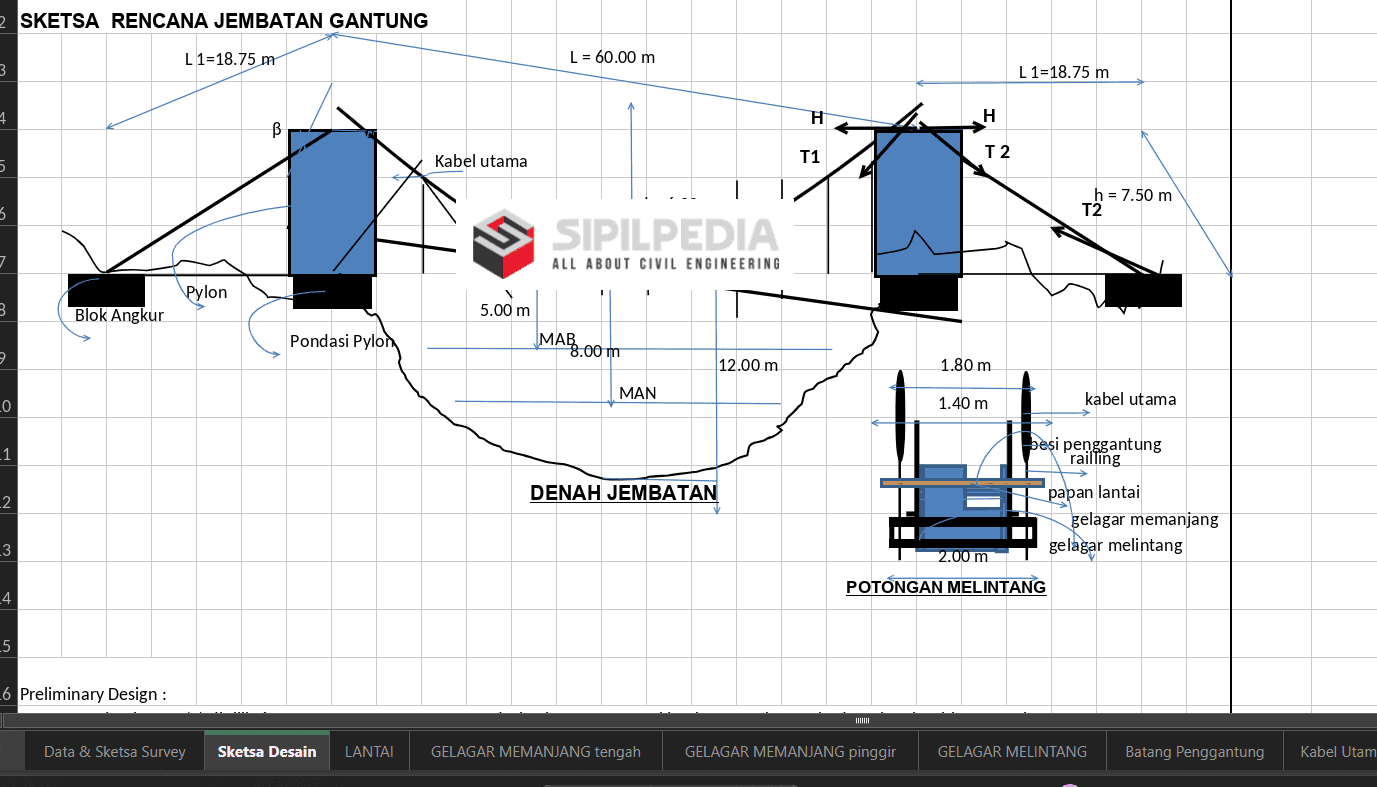Select the Preliminary Design cell
Image resolution: width=1377 pixels, height=787 pixels.
[93, 694]
